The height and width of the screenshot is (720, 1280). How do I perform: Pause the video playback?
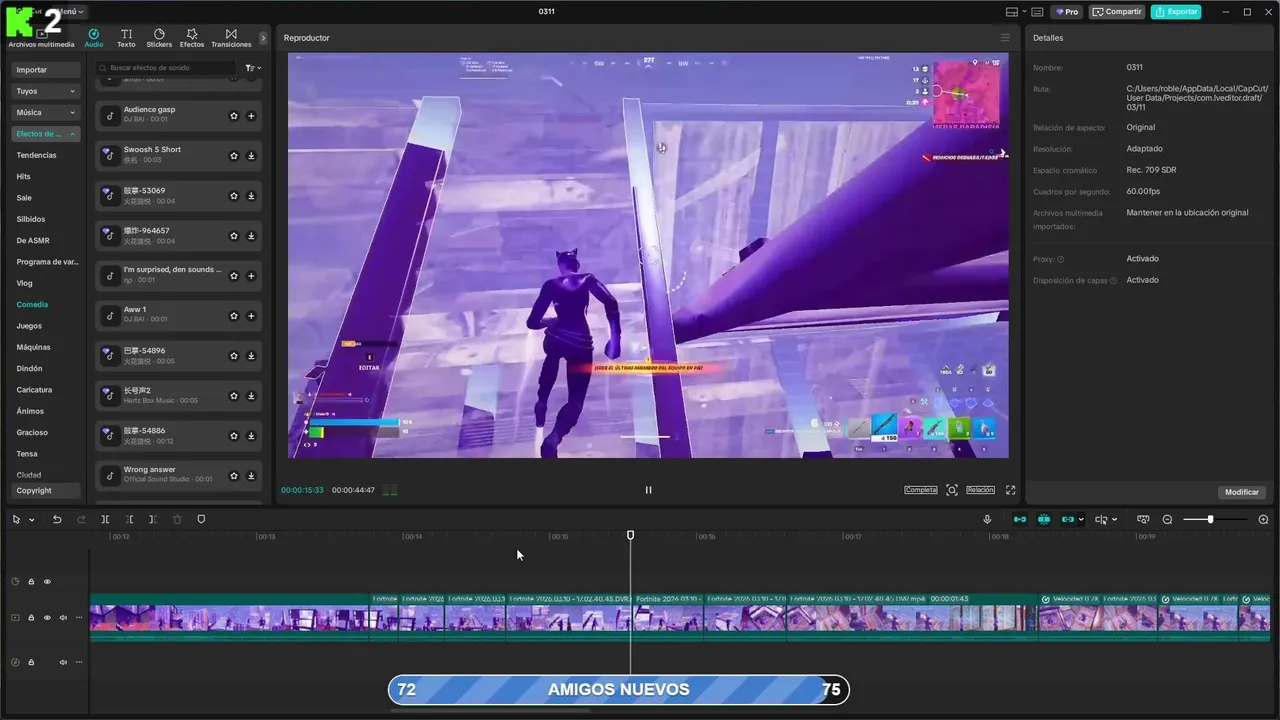pyautogui.click(x=648, y=490)
